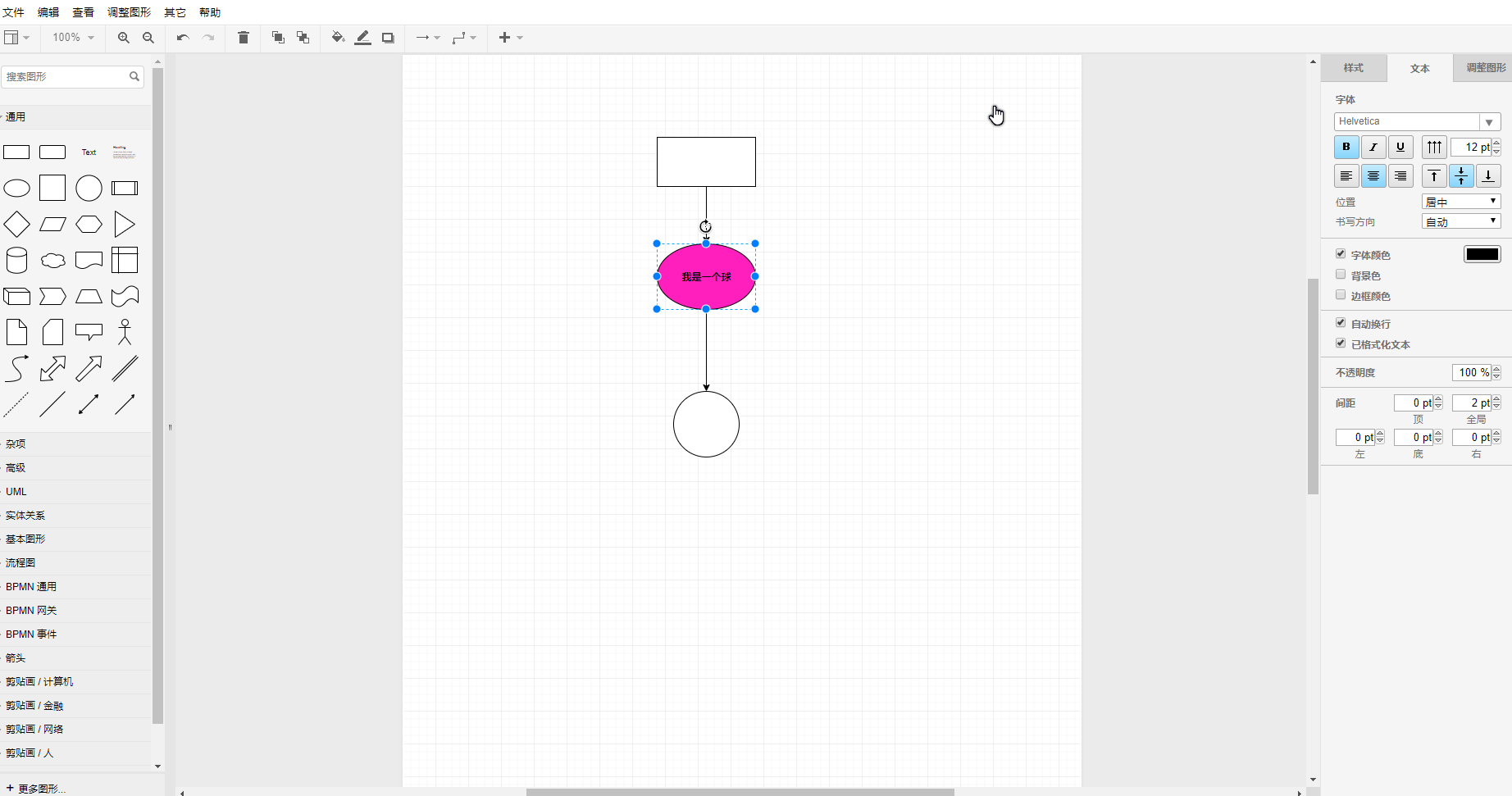Viewport: 1512px width, 796px height.
Task: Pick the ellipse shape from the palette
Action: 16,189
